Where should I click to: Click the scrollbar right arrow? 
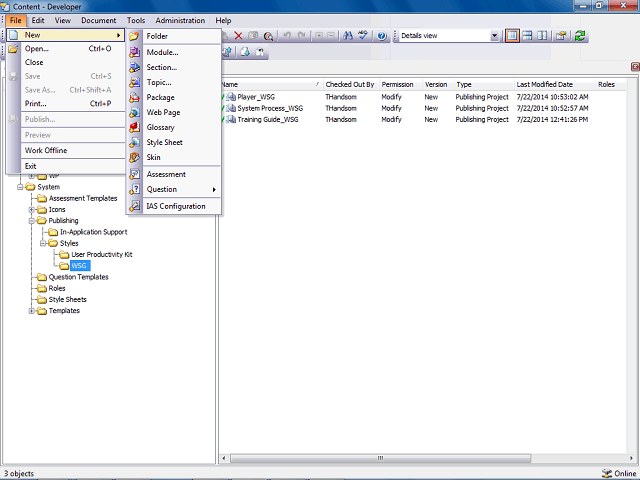click(631, 458)
